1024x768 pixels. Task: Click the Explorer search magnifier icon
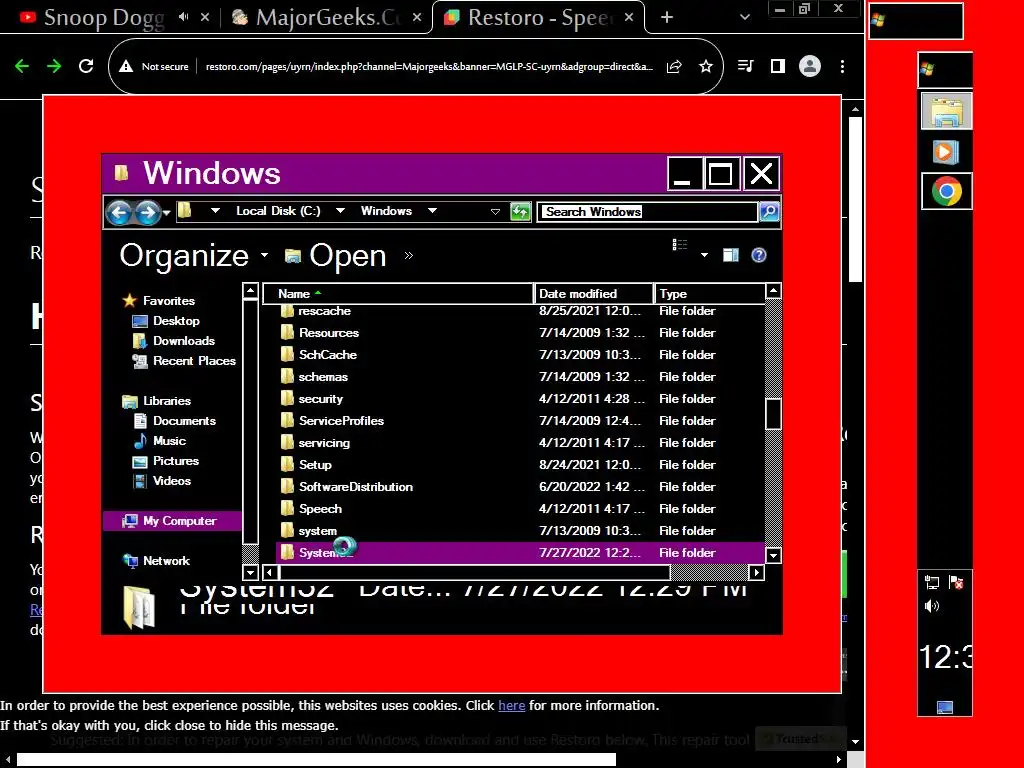pyautogui.click(x=769, y=212)
